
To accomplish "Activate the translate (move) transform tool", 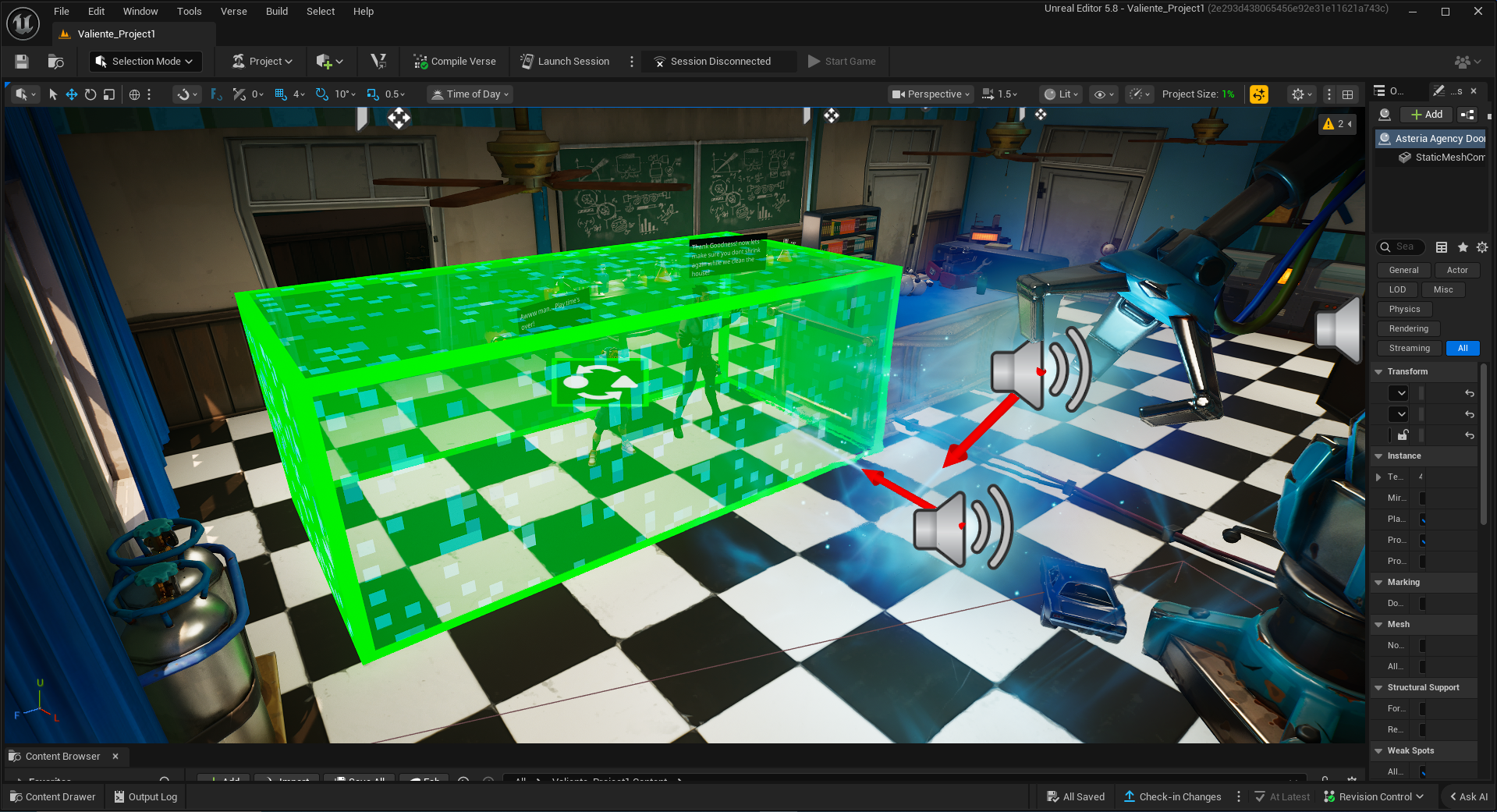I will coord(71,94).
